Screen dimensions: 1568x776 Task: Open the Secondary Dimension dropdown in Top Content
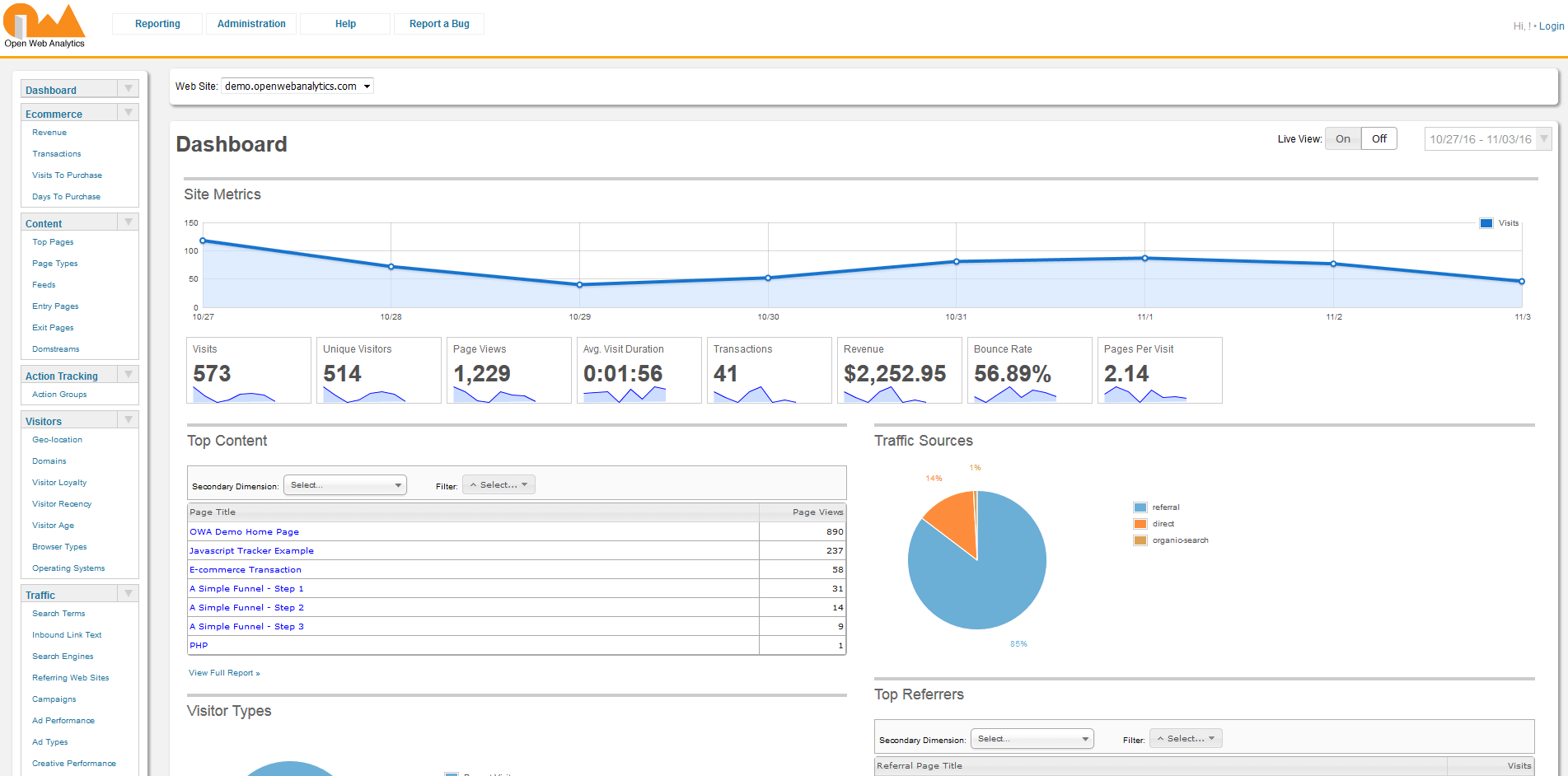(344, 484)
